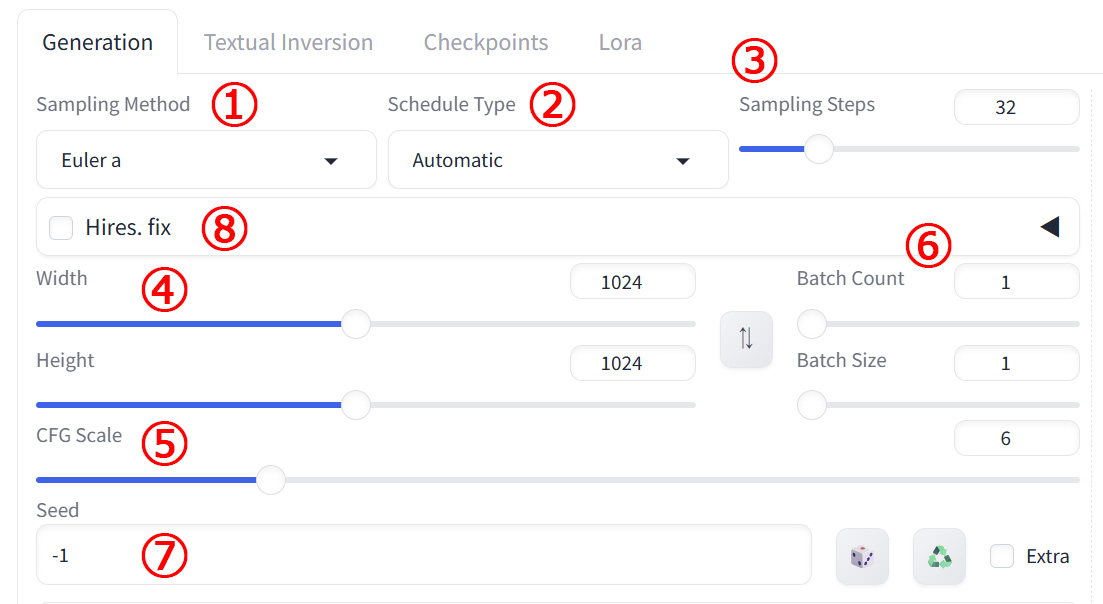Open the Schedule Type dropdown
Image resolution: width=1103 pixels, height=604 pixels.
click(558, 160)
